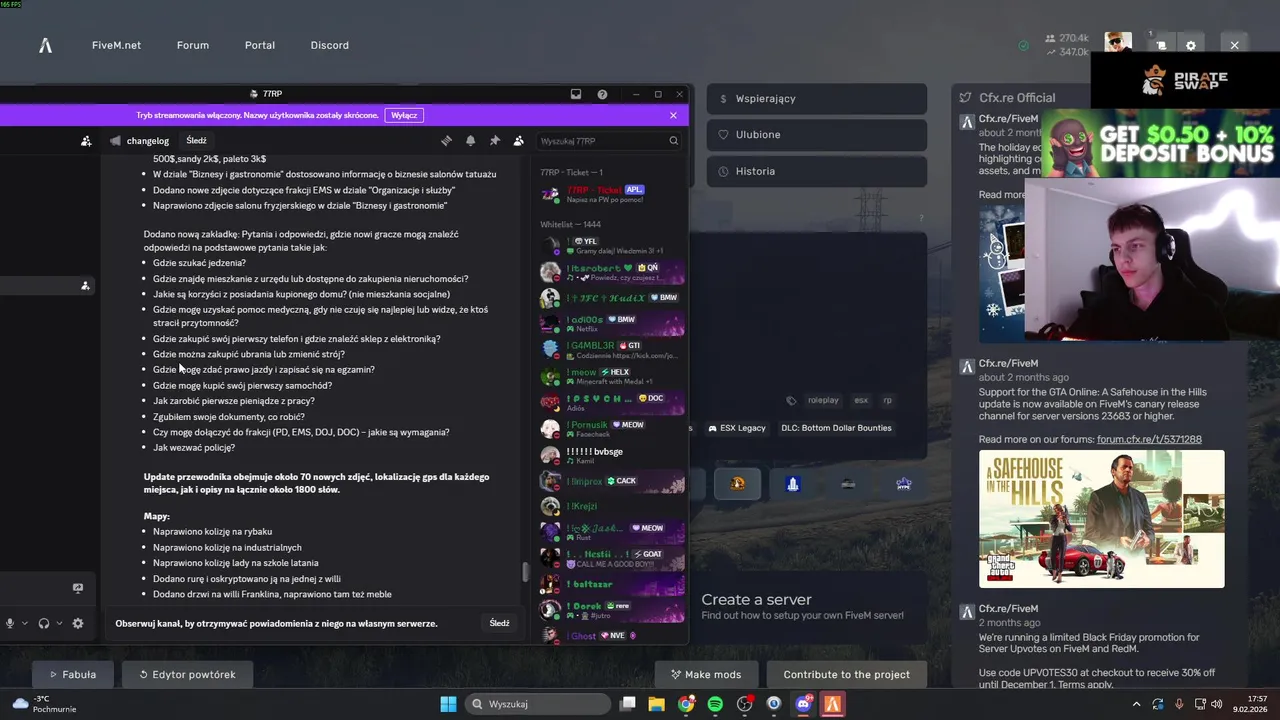The height and width of the screenshot is (720, 1280).
Task: Click esx tag chip
Action: tap(861, 400)
